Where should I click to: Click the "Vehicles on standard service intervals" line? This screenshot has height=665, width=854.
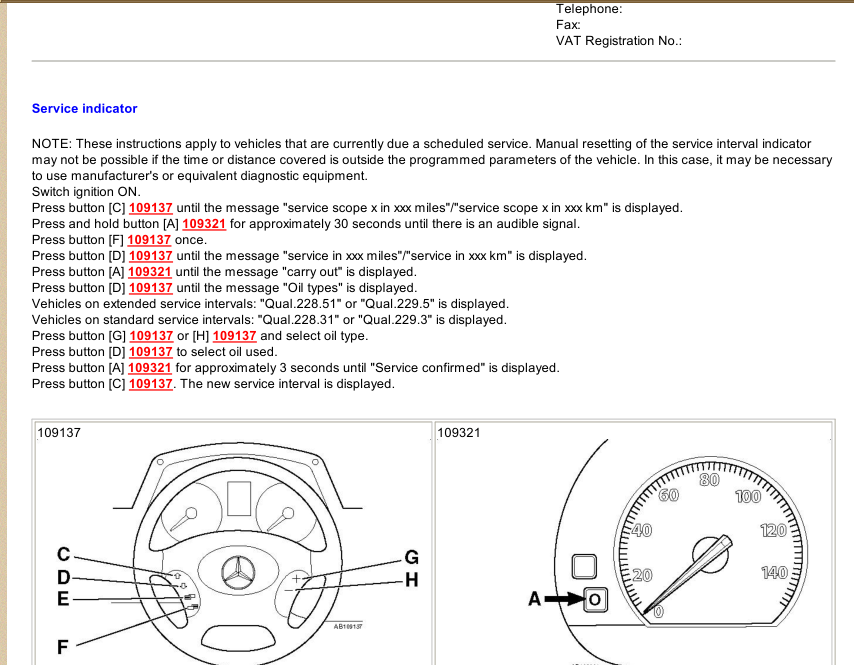pos(269,320)
